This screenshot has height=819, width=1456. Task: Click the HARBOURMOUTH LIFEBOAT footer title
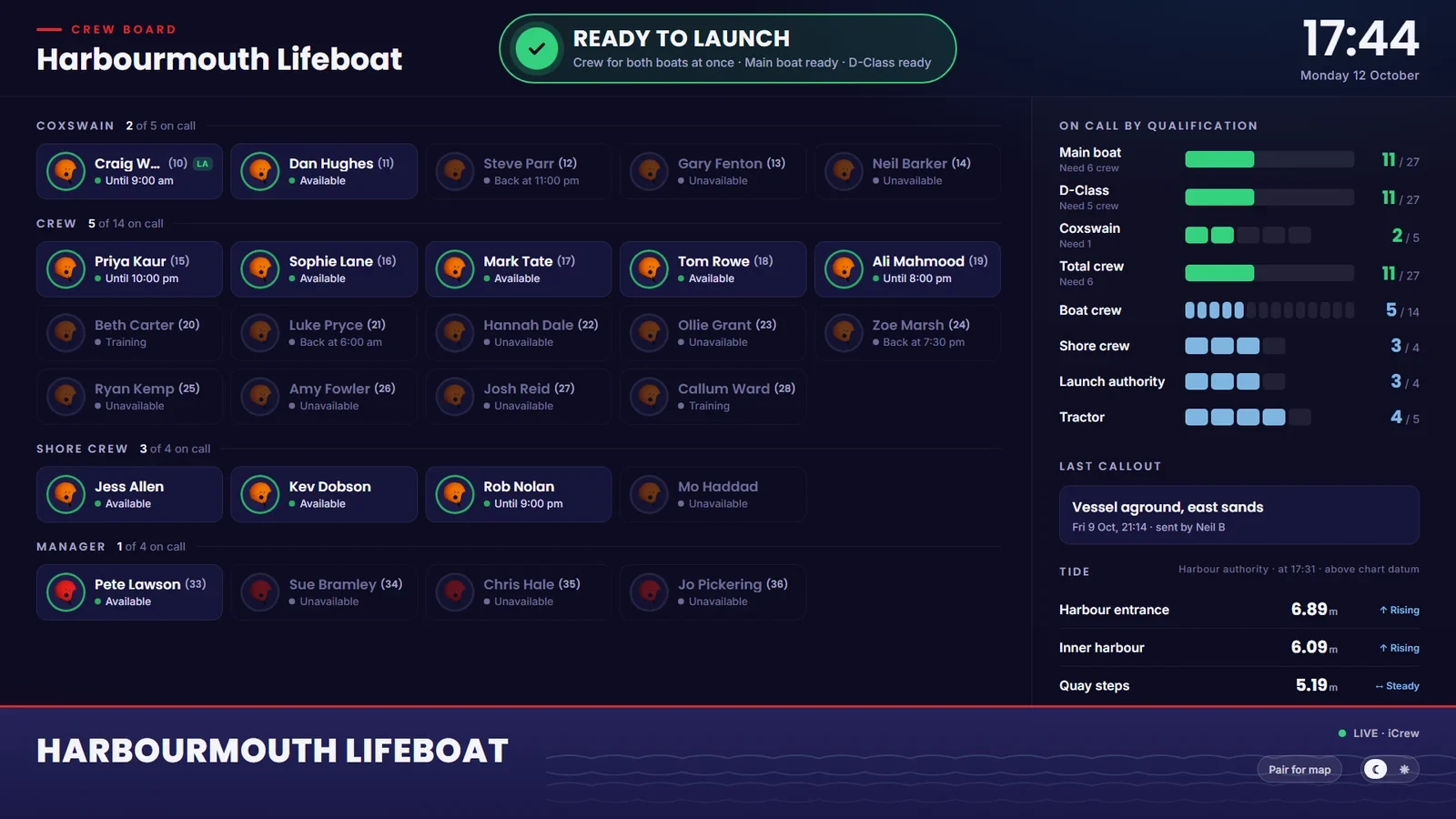[272, 752]
